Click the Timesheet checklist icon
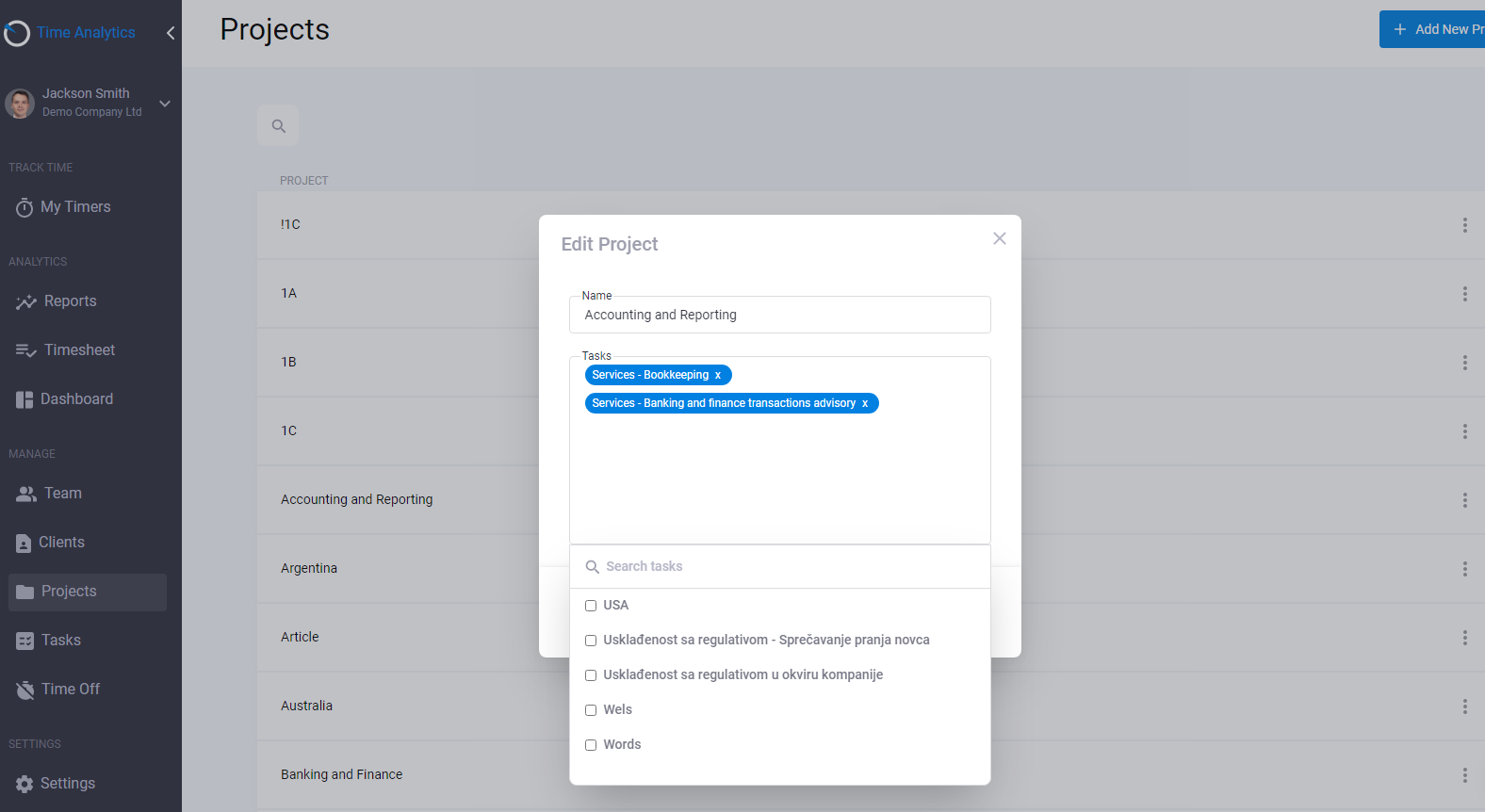 click(25, 350)
